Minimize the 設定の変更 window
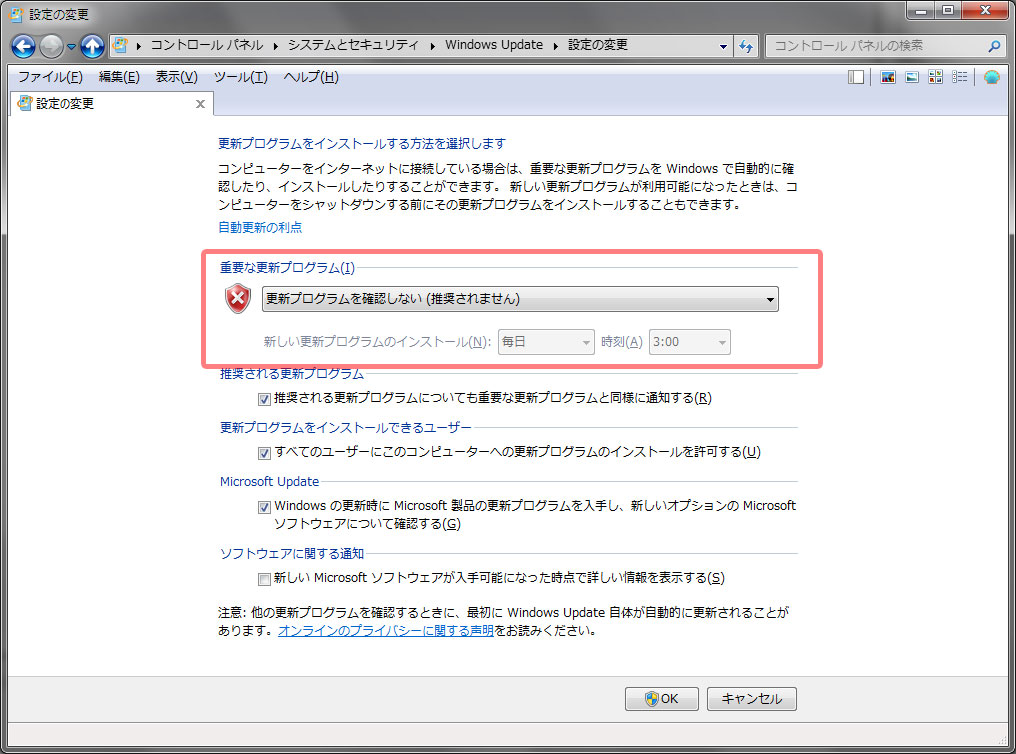 coord(921,10)
